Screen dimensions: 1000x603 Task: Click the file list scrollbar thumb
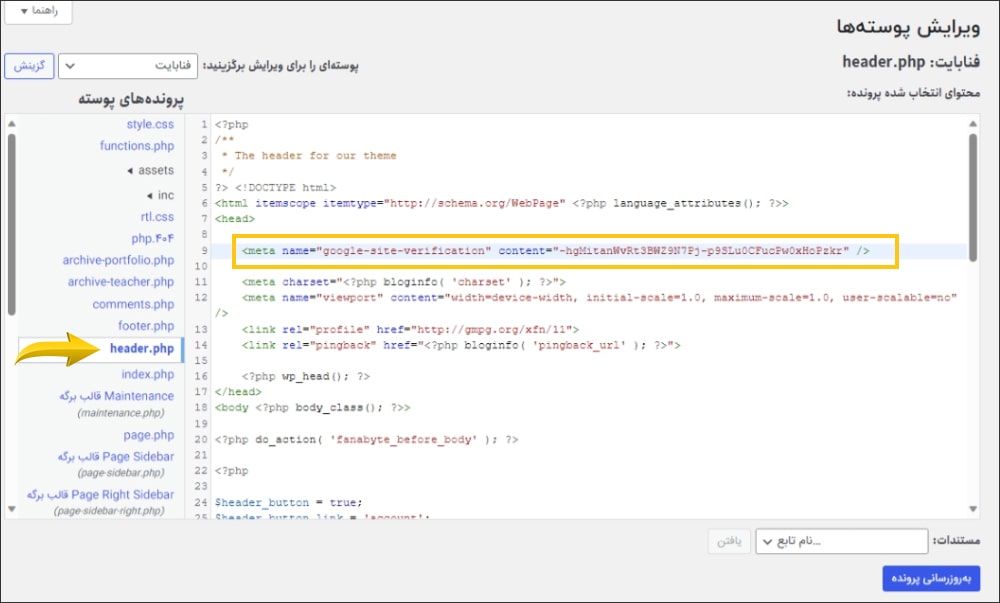(11, 223)
